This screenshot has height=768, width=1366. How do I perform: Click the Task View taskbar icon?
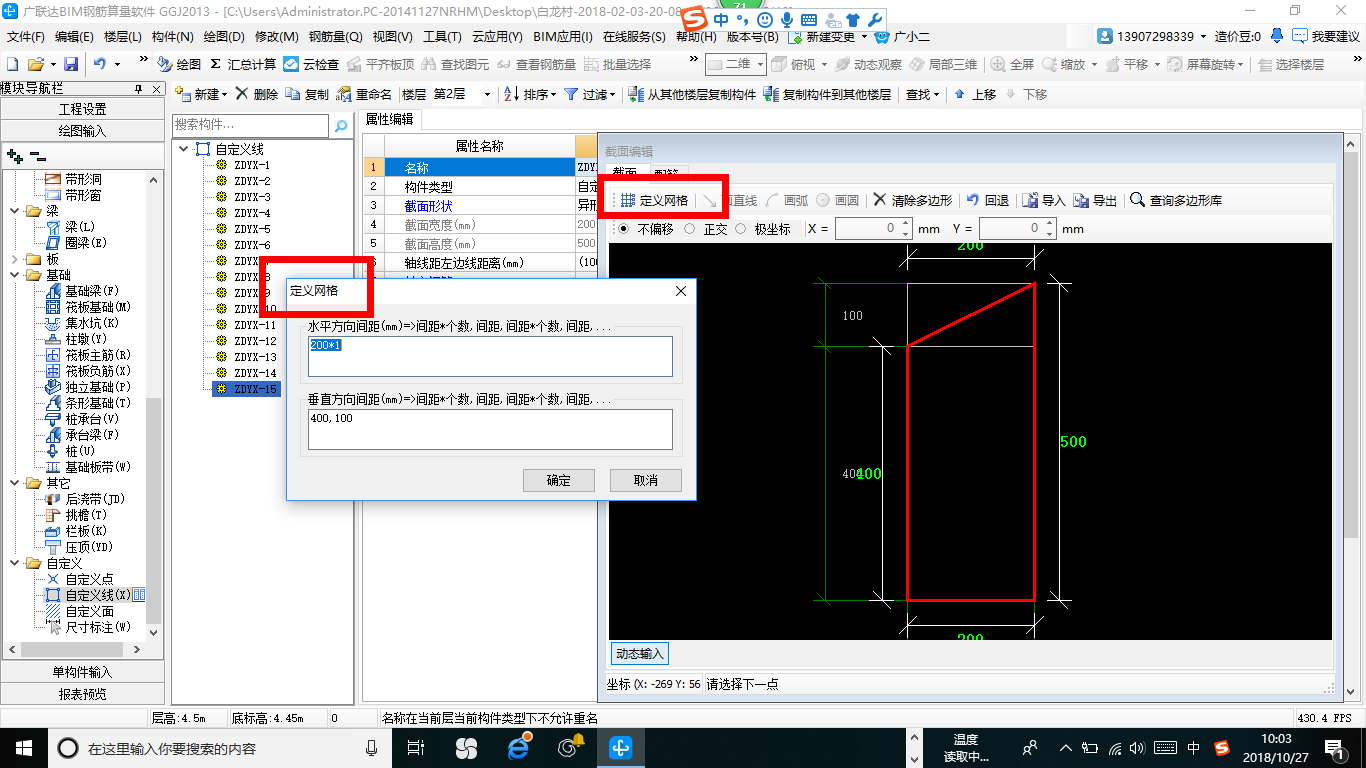(417, 747)
